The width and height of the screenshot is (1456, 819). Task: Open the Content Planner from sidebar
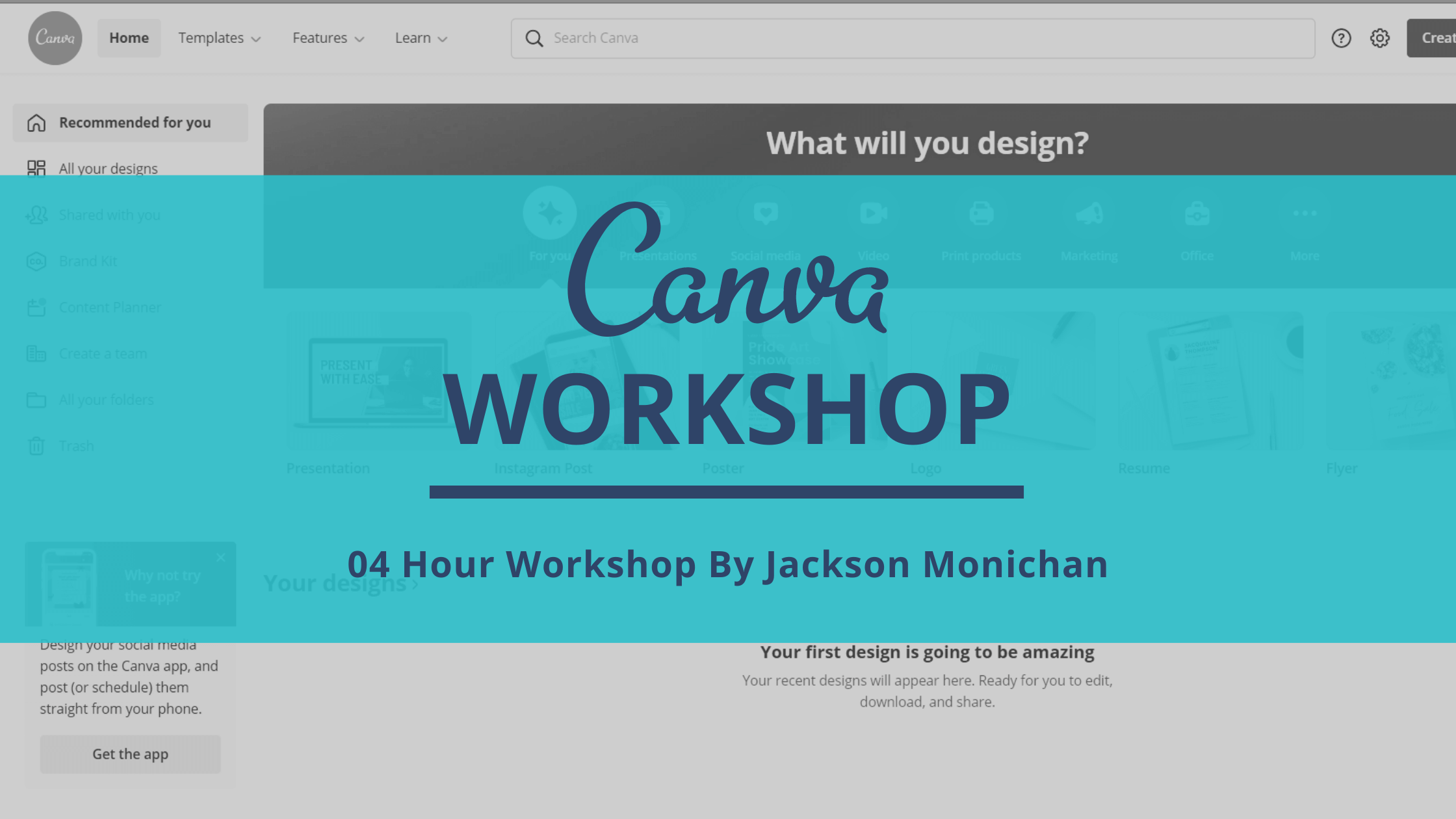(x=110, y=307)
